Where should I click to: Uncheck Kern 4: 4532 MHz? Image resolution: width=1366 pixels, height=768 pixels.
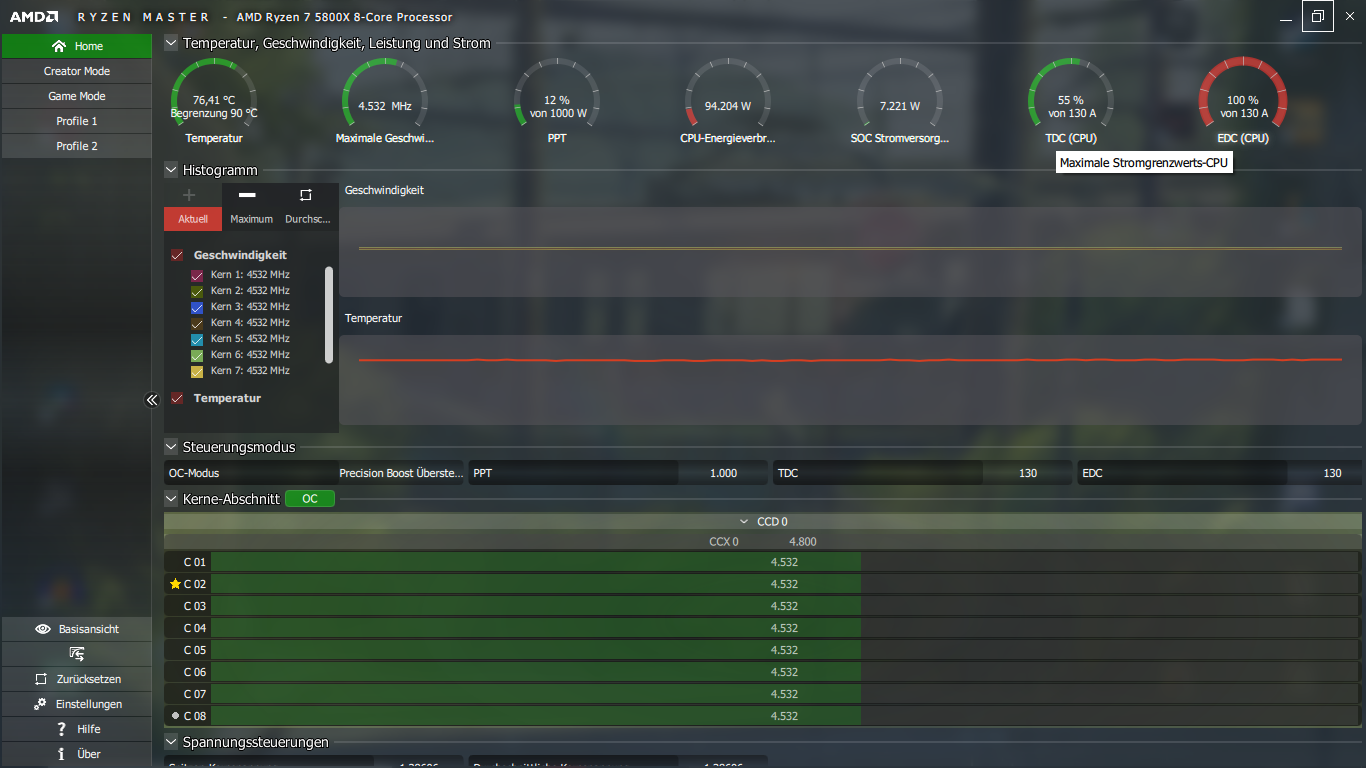click(197, 323)
